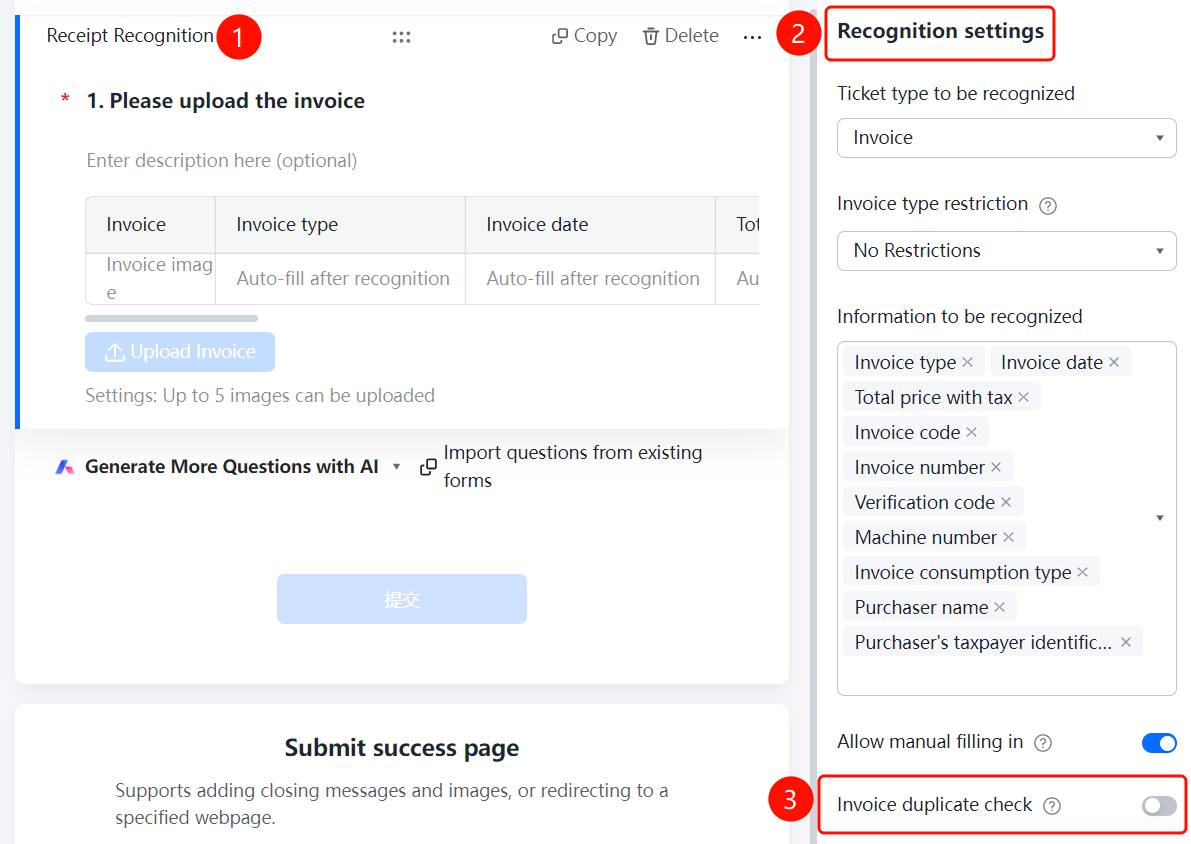Click the Invoice image cell
1191x844 pixels.
[150, 279]
